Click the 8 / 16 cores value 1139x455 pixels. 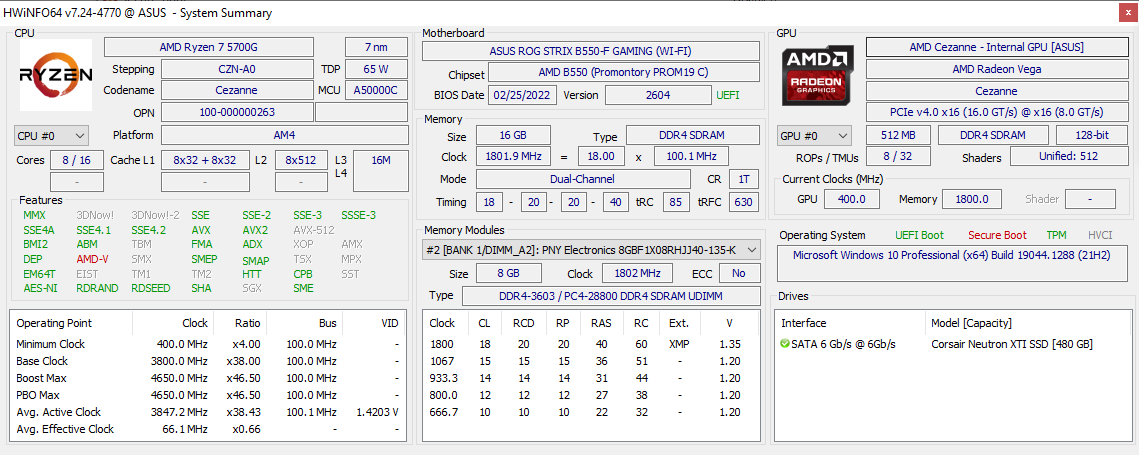point(77,160)
